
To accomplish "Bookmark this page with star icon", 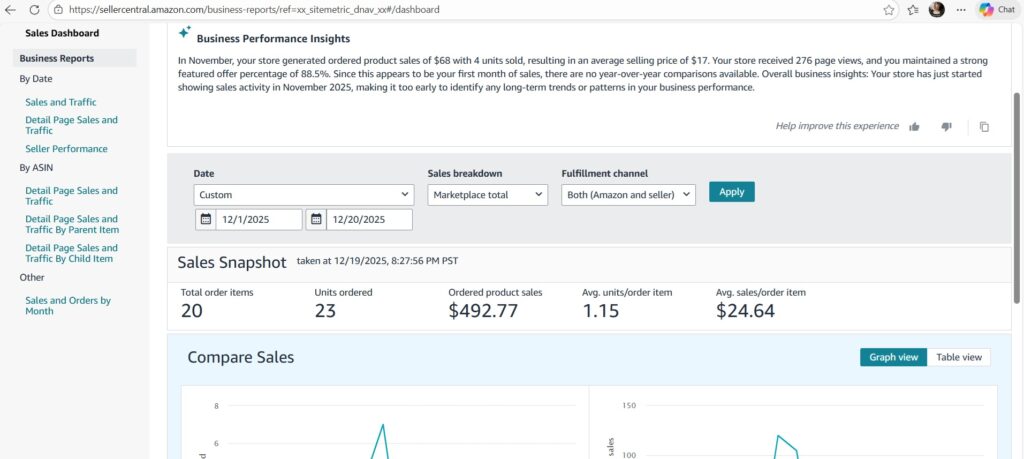I will point(888,9).
